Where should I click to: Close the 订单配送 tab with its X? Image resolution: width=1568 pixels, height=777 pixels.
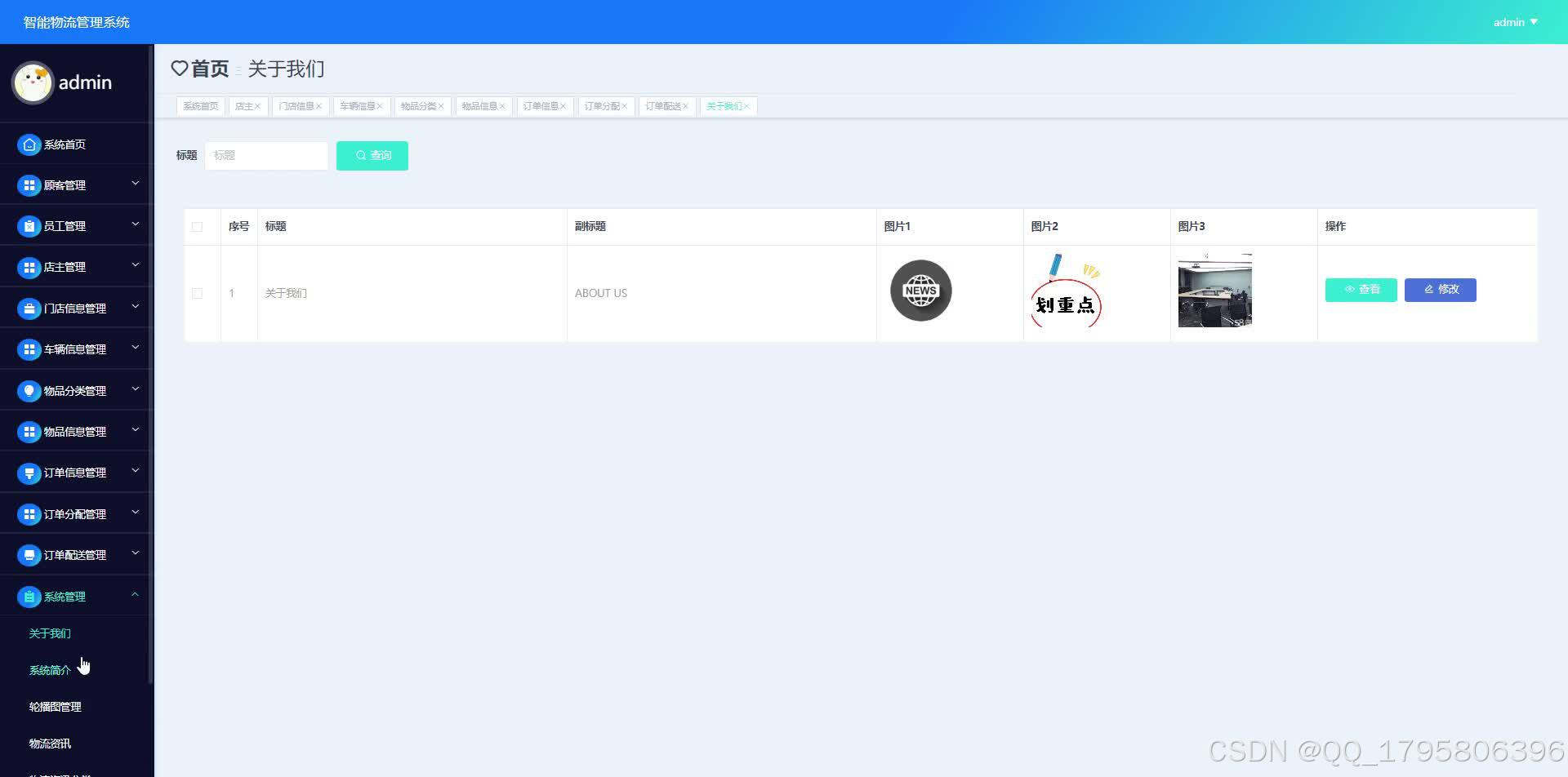pos(685,106)
